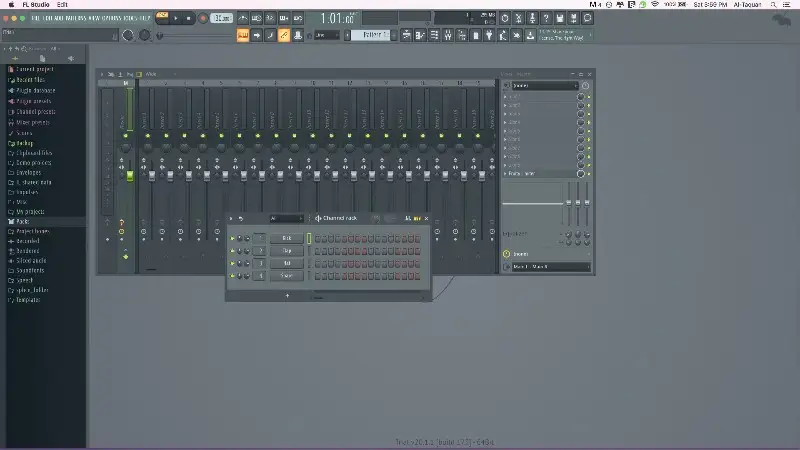
Task: Click the Snare channel button
Action: tap(287, 275)
